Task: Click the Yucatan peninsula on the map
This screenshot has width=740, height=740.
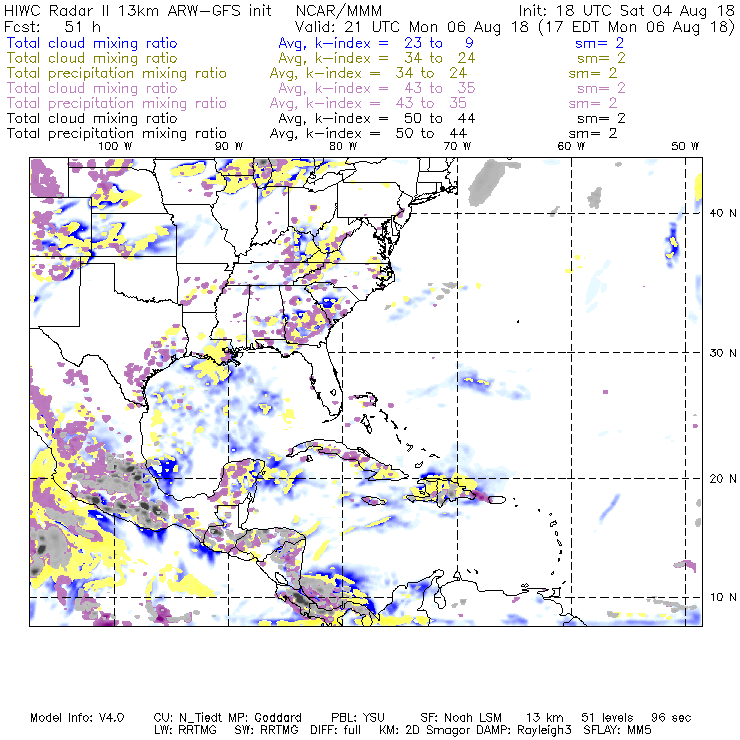Action: click(x=241, y=481)
